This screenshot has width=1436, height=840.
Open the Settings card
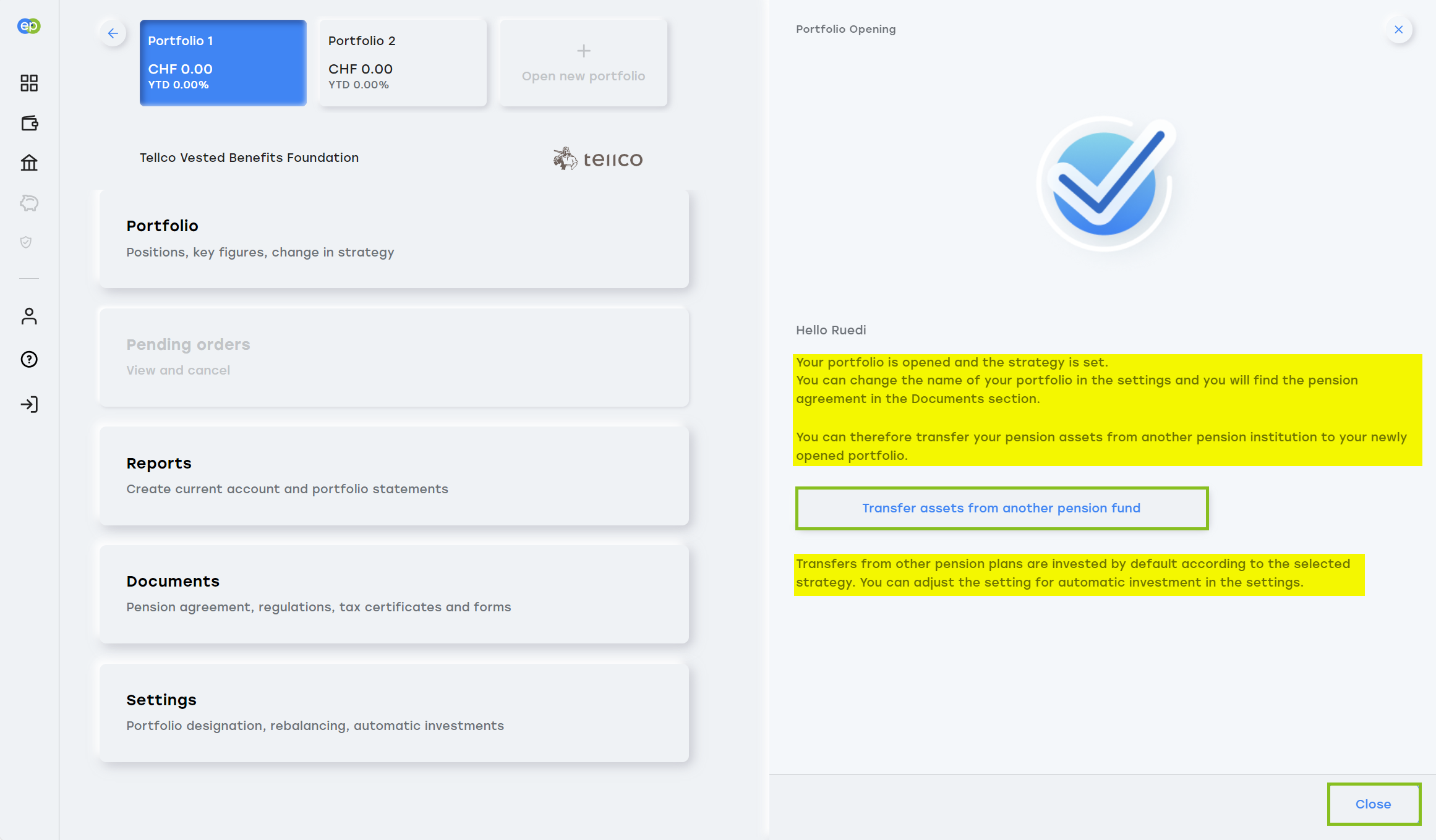(394, 712)
